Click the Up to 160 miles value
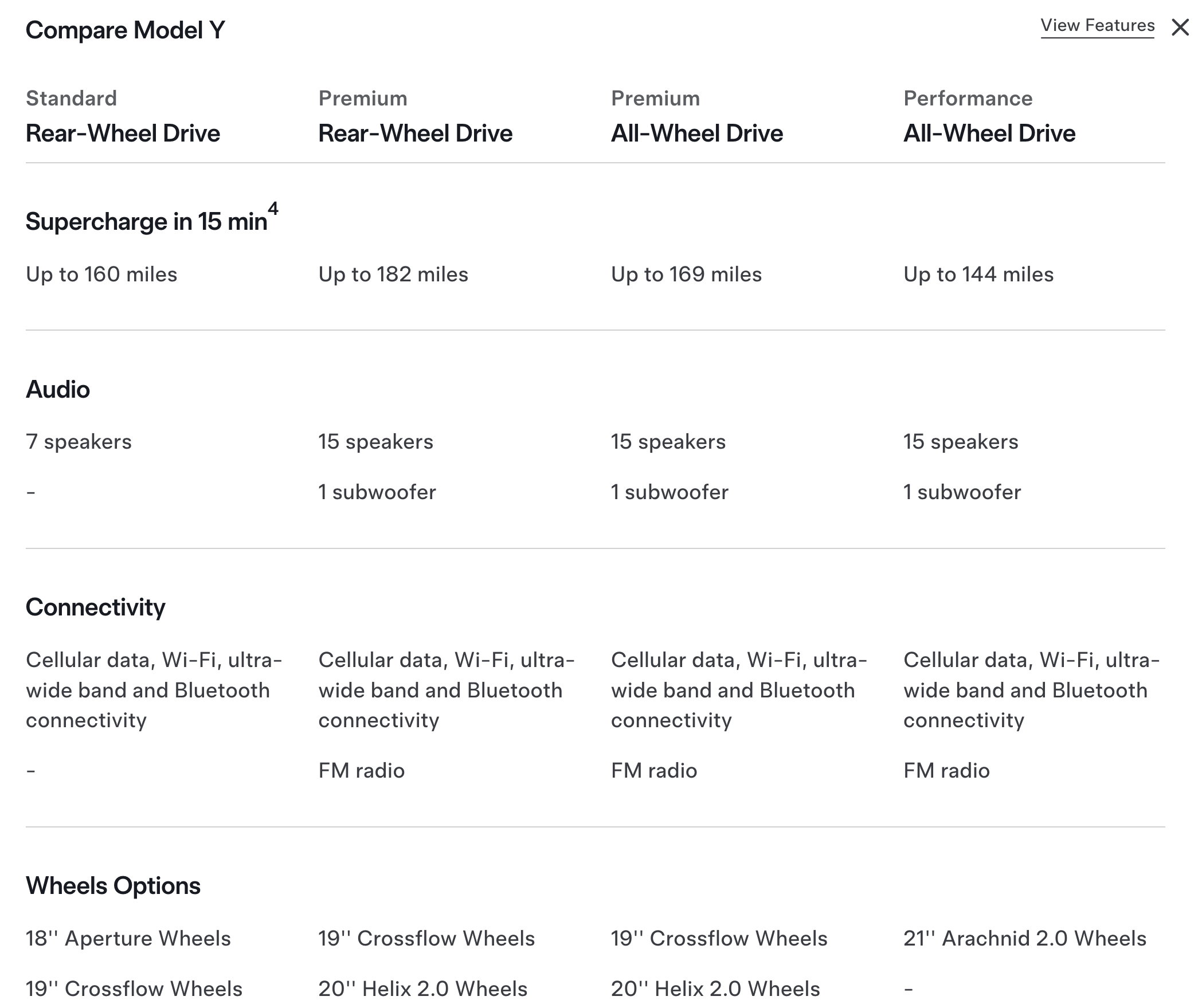 coord(101,274)
